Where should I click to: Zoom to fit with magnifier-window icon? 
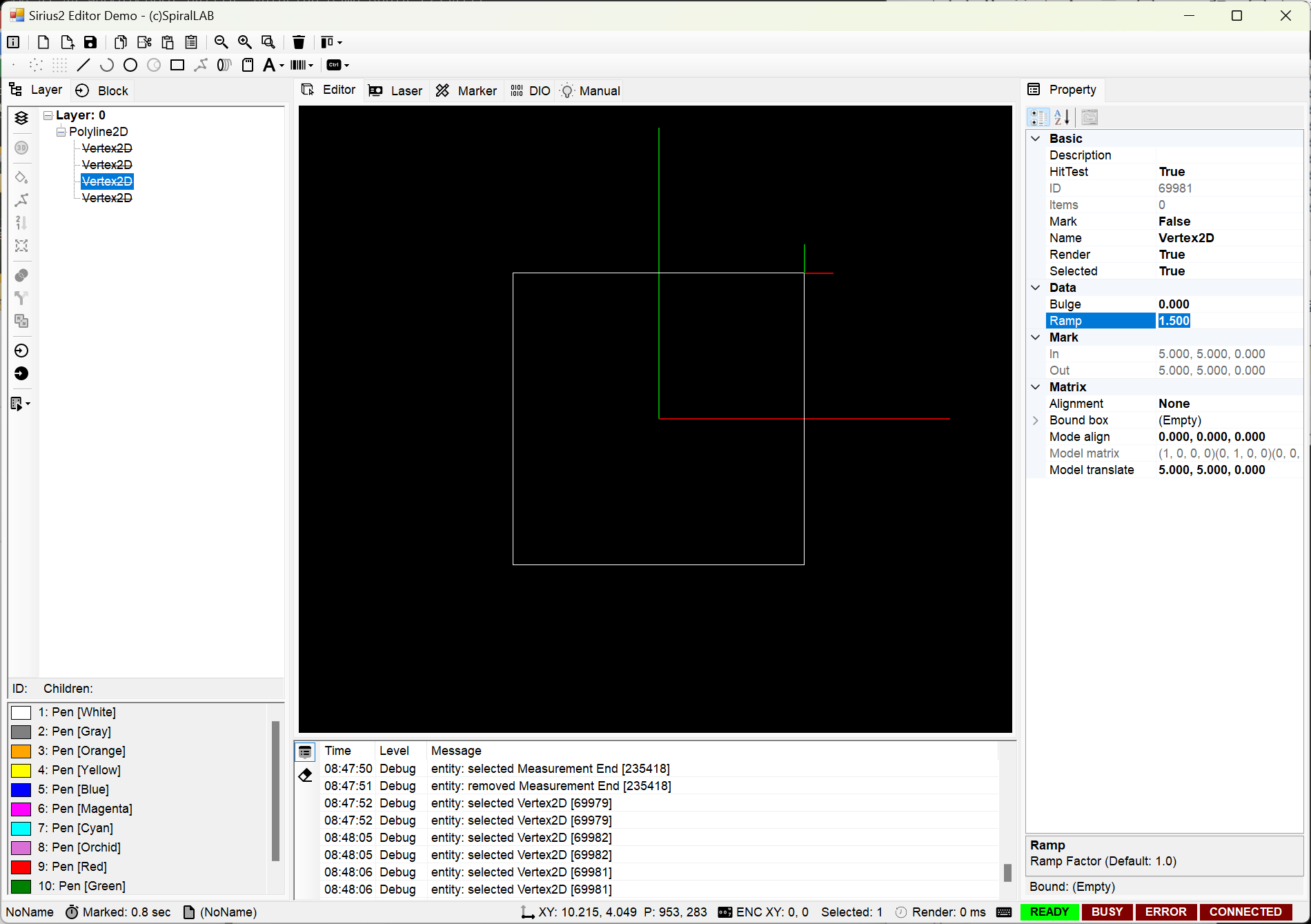[x=268, y=42]
